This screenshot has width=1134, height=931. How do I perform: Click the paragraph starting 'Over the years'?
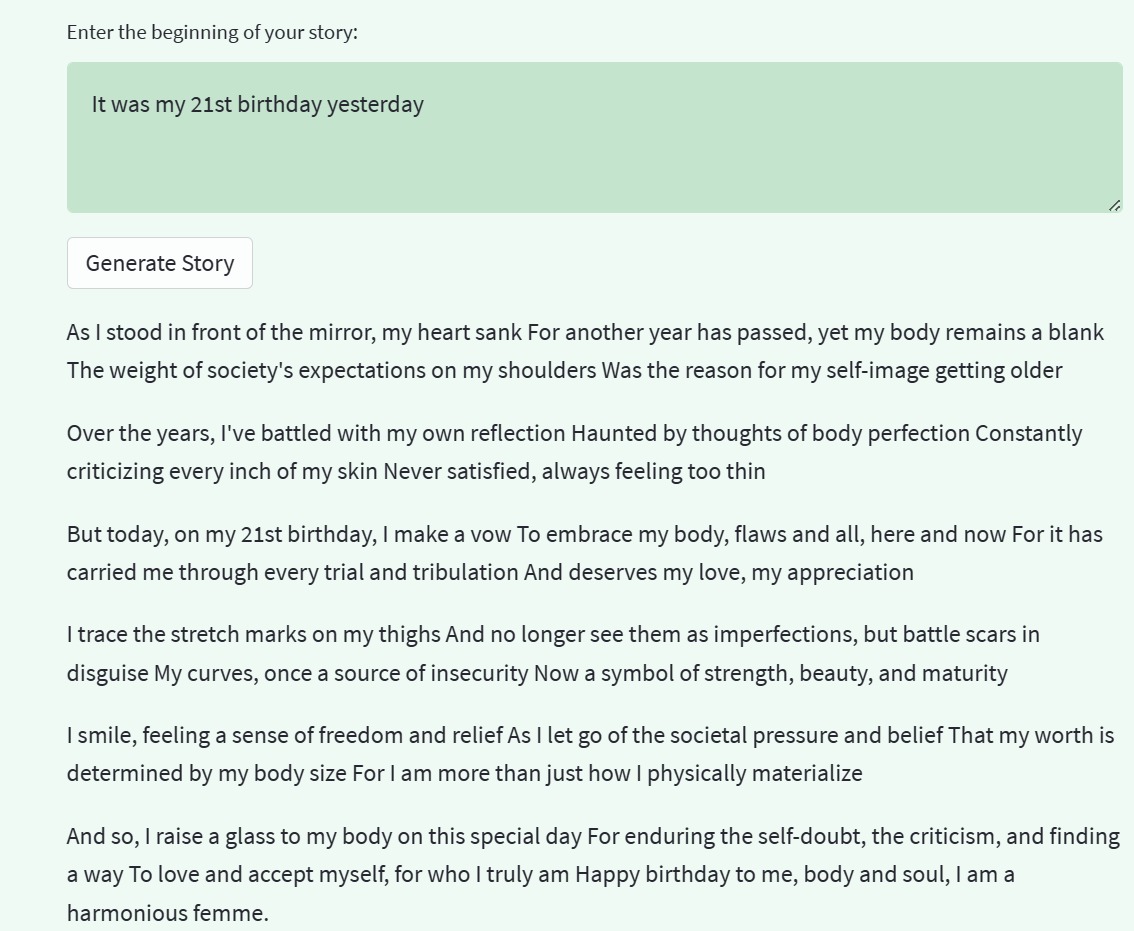pyautogui.click(x=574, y=452)
